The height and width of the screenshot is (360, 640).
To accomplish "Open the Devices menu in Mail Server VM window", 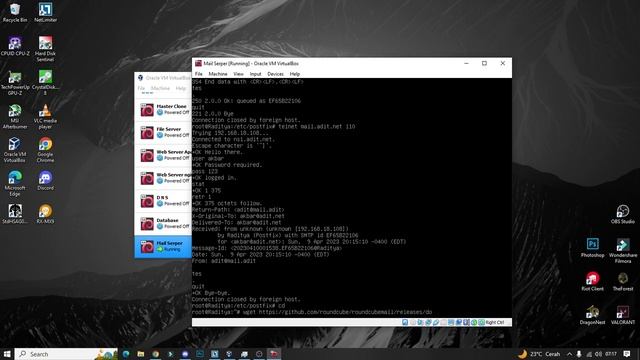I will (275, 74).
